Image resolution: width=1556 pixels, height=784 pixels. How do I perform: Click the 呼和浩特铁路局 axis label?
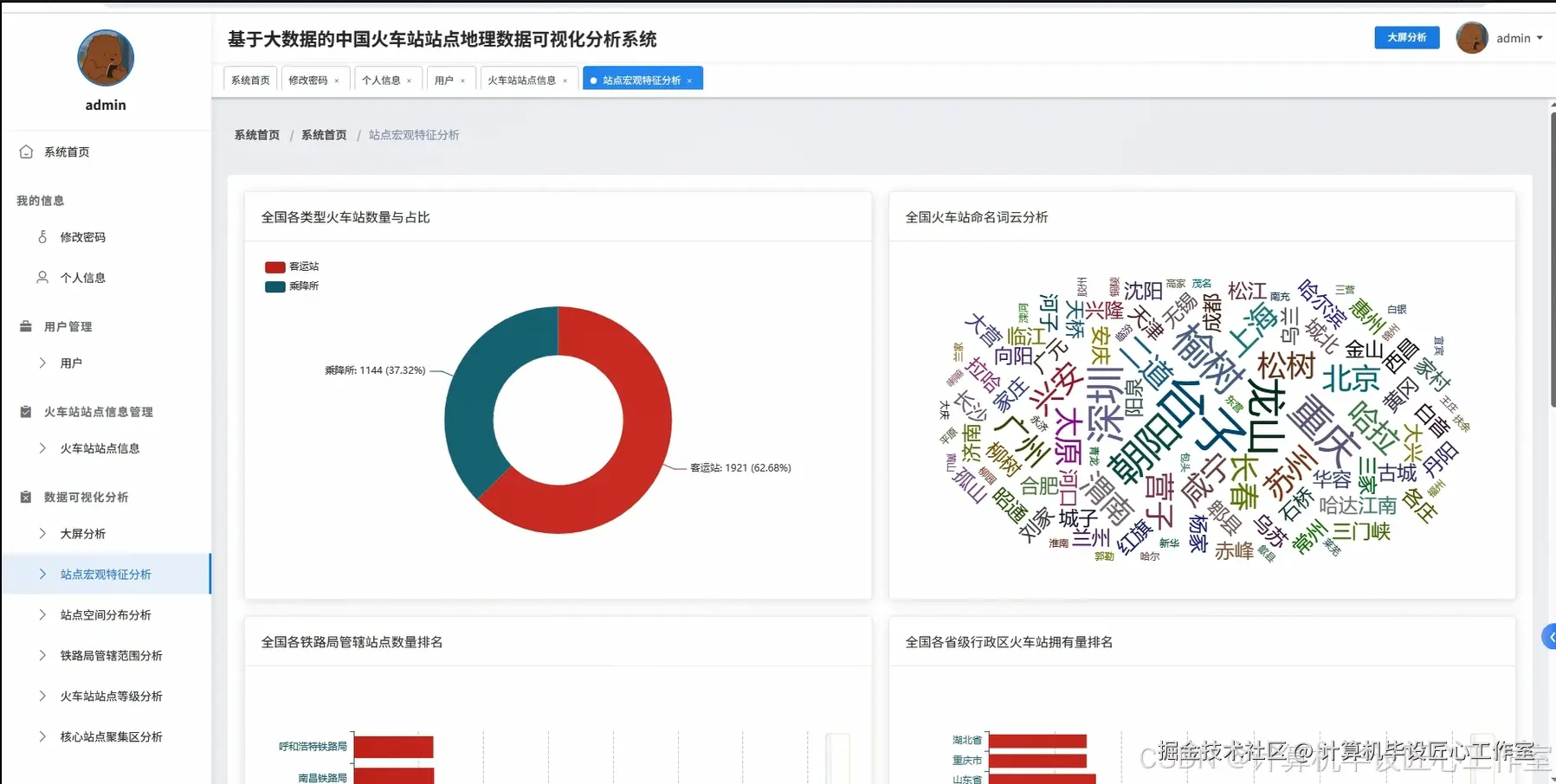[x=313, y=747]
